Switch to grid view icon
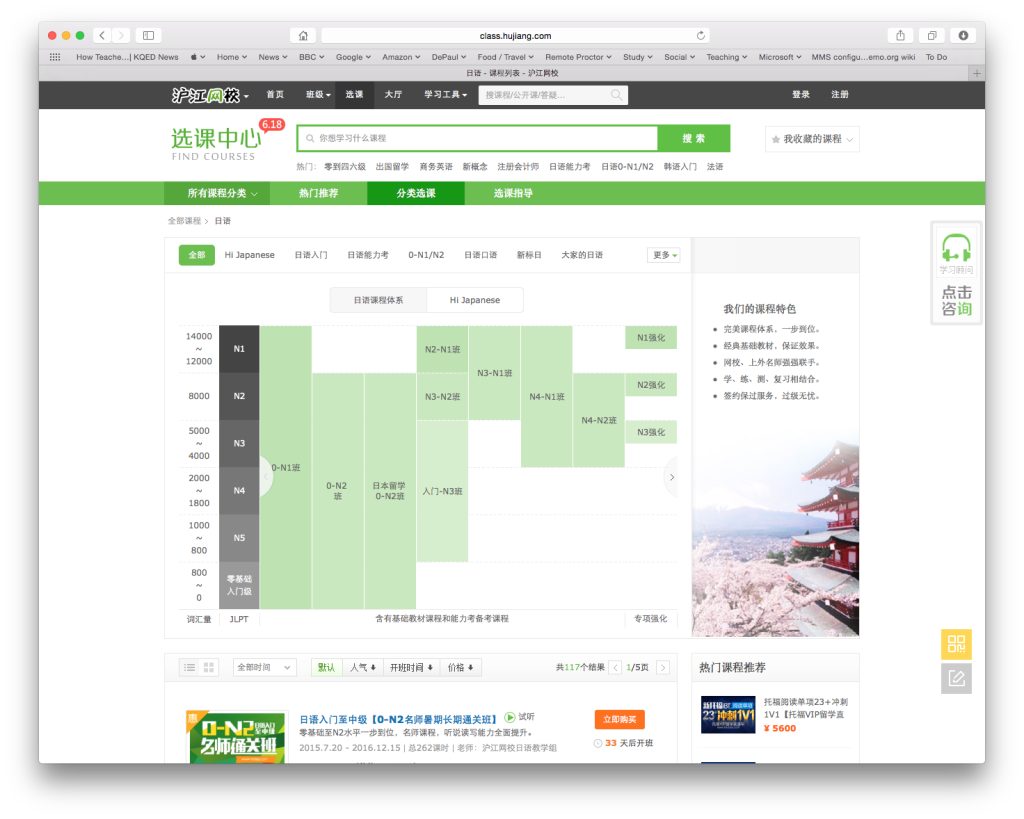The image size is (1024, 819). click(209, 667)
